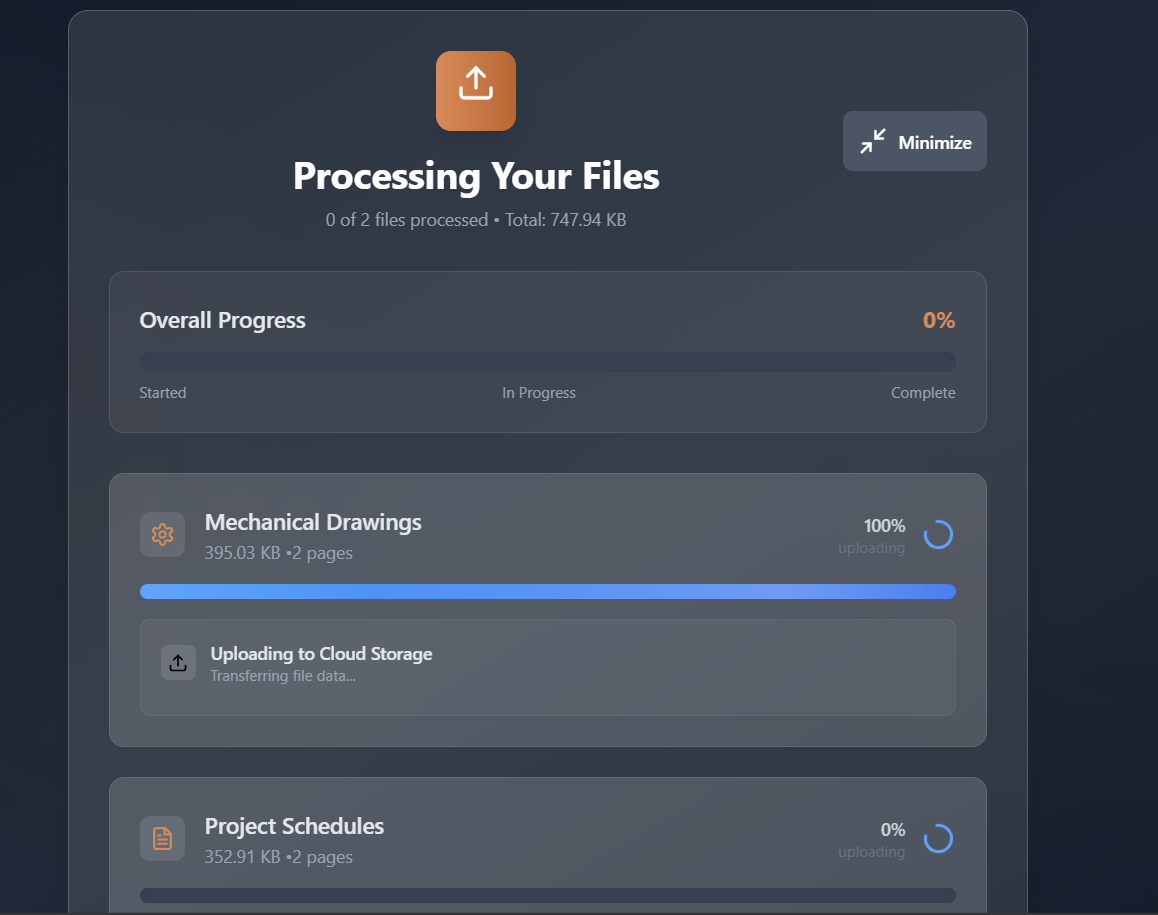
Task: Click the Processing Your Files heading
Action: click(476, 176)
